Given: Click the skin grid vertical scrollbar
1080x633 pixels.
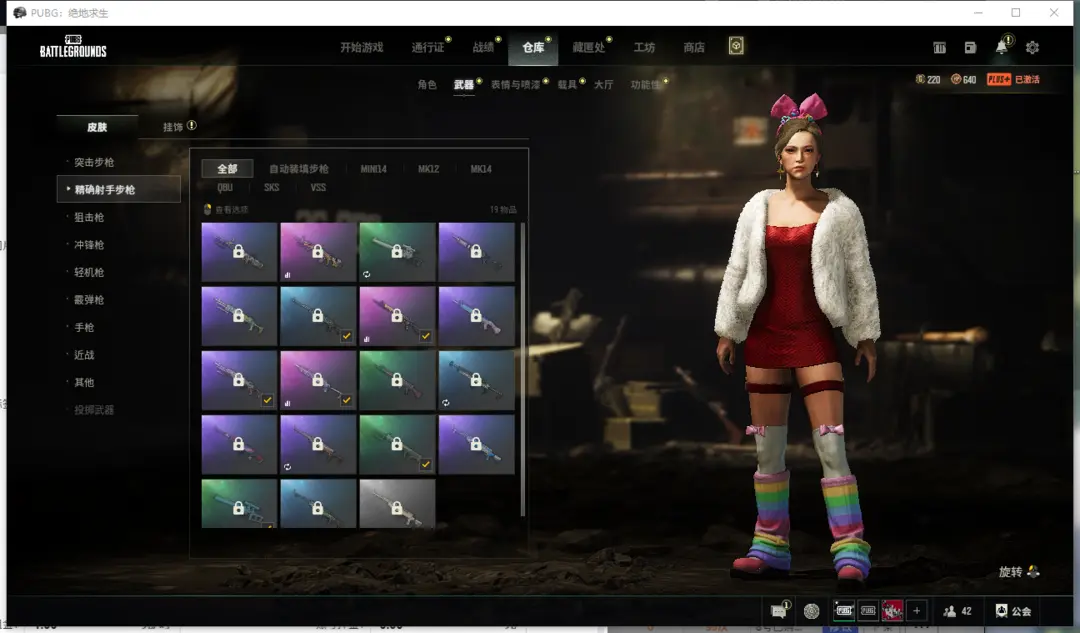Looking at the screenshot, I should point(523,369).
